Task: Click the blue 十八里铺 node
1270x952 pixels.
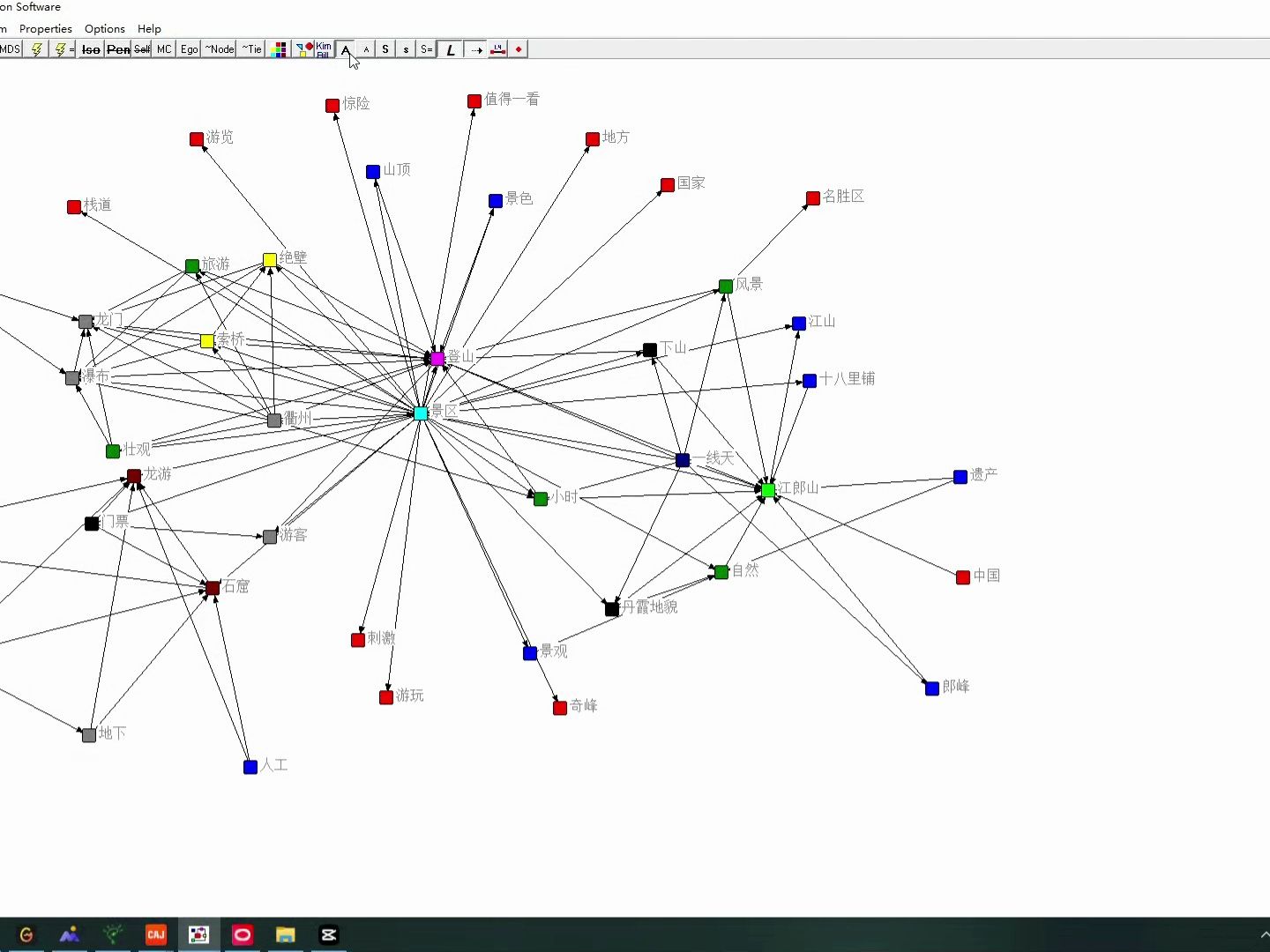Action: tap(810, 382)
